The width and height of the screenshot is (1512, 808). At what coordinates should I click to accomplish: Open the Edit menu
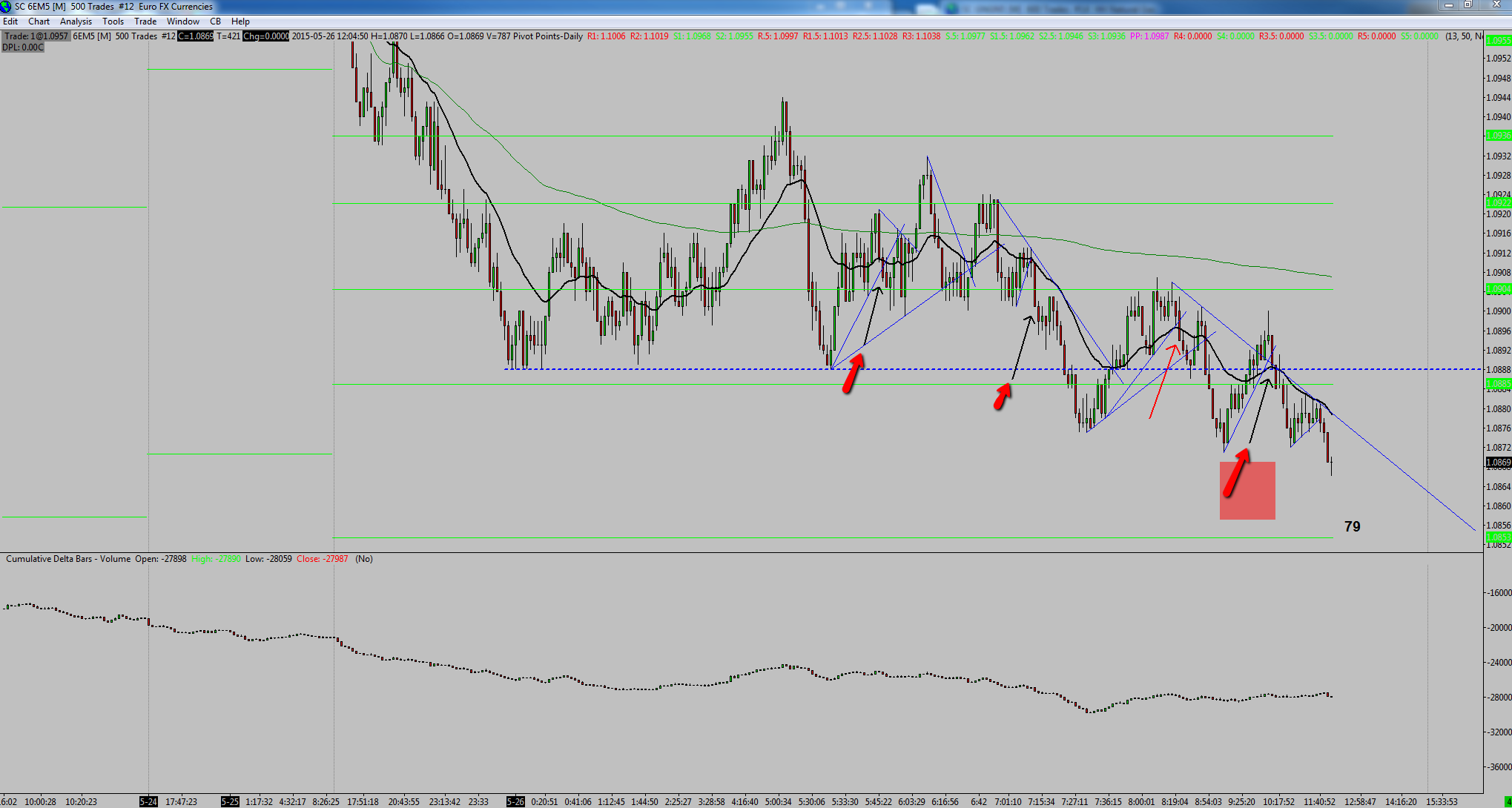click(10, 21)
